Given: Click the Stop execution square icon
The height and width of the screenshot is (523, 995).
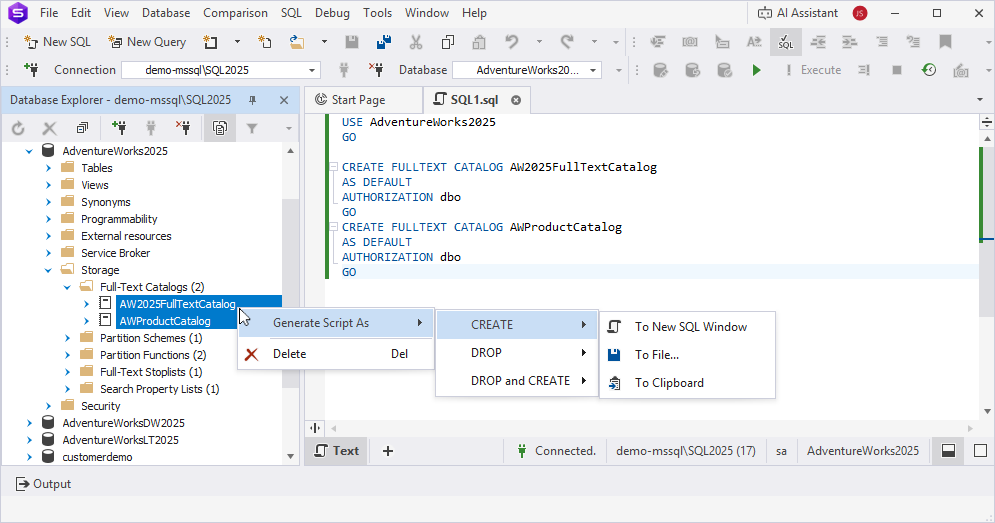Looking at the screenshot, I should point(897,70).
